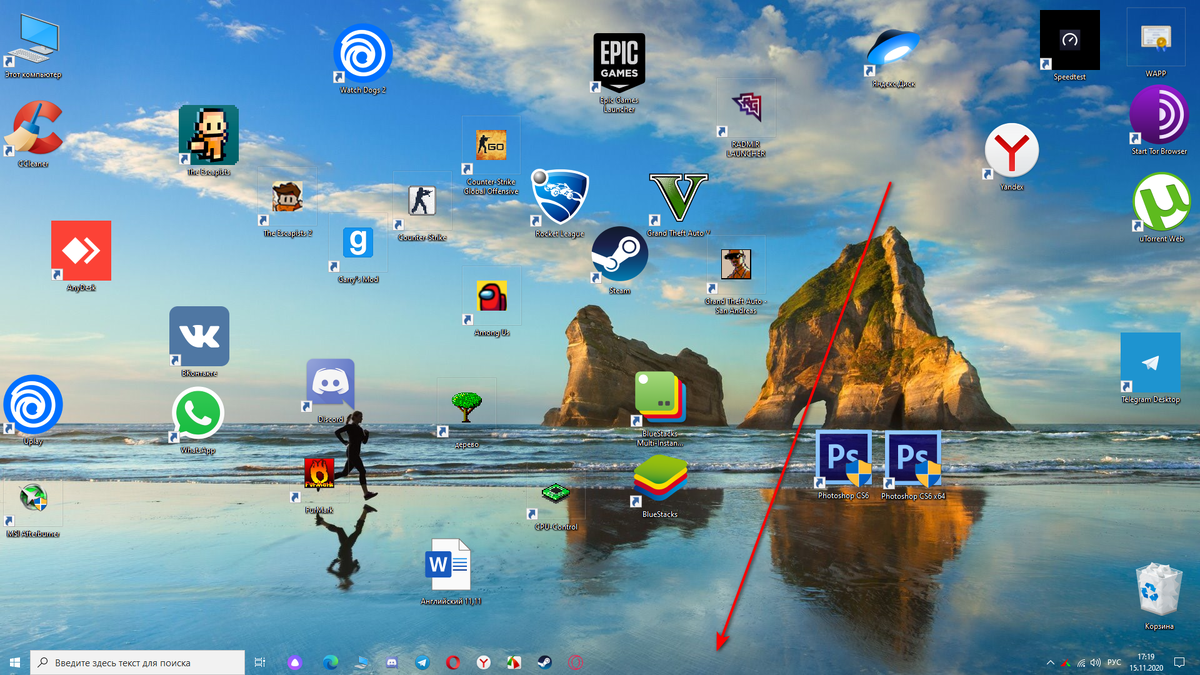1200x675 pixels.
Task: Open the volume speaker tray icon
Action: (1096, 662)
